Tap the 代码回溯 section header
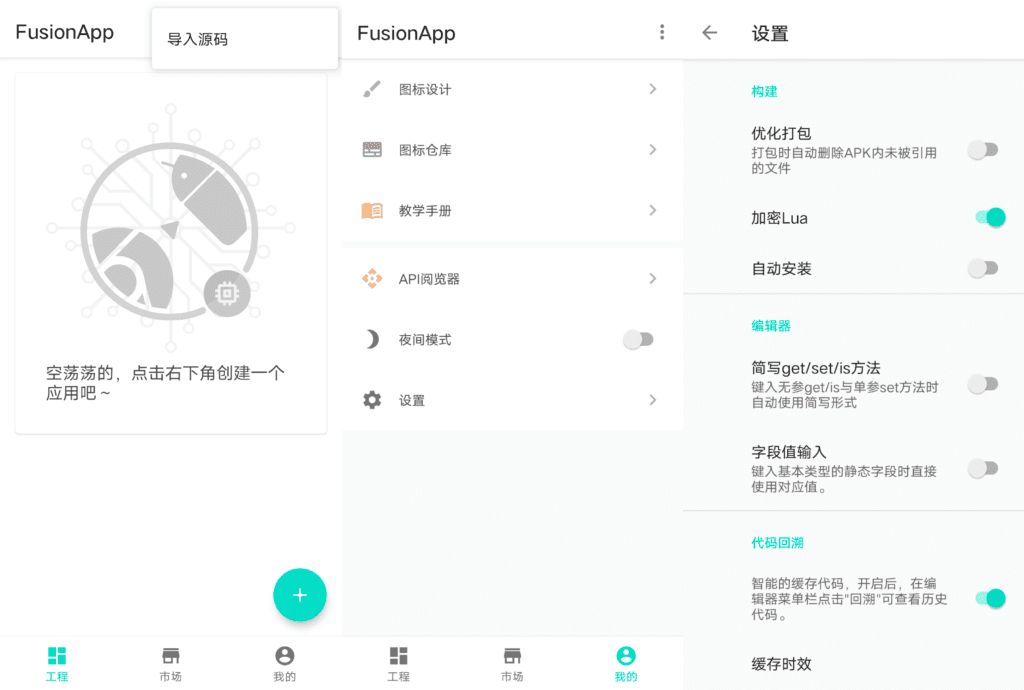The image size is (1024, 690). click(777, 543)
